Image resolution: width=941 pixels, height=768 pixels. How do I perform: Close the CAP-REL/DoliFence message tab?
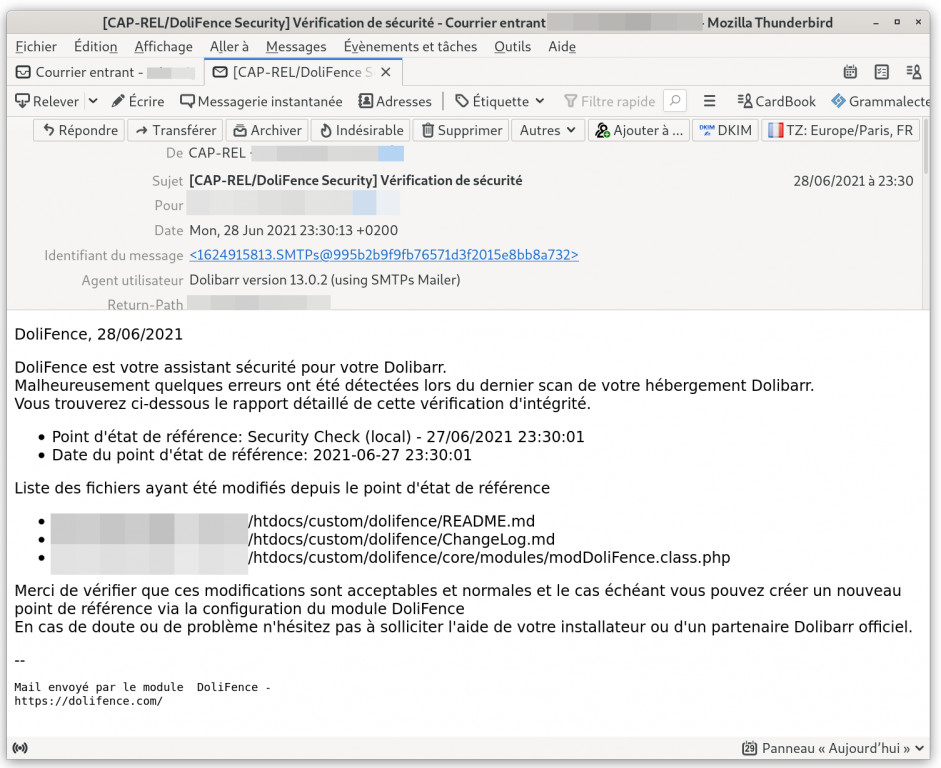(x=386, y=73)
